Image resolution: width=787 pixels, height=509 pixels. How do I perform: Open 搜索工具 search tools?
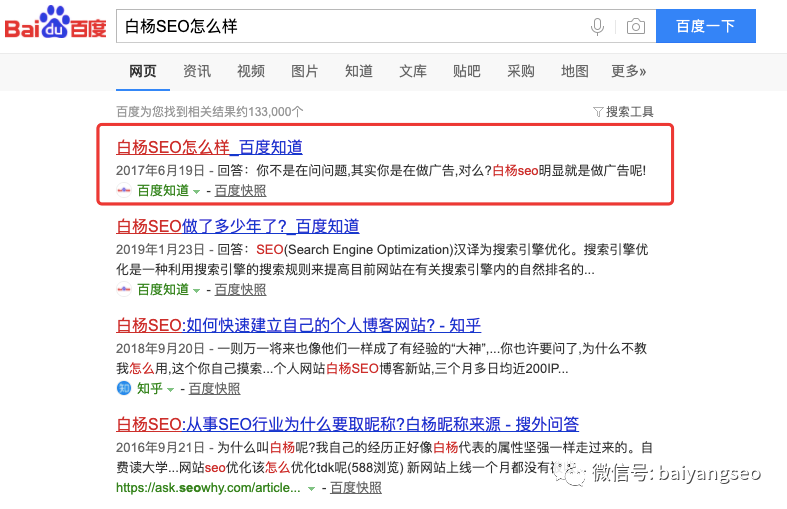tap(629, 111)
